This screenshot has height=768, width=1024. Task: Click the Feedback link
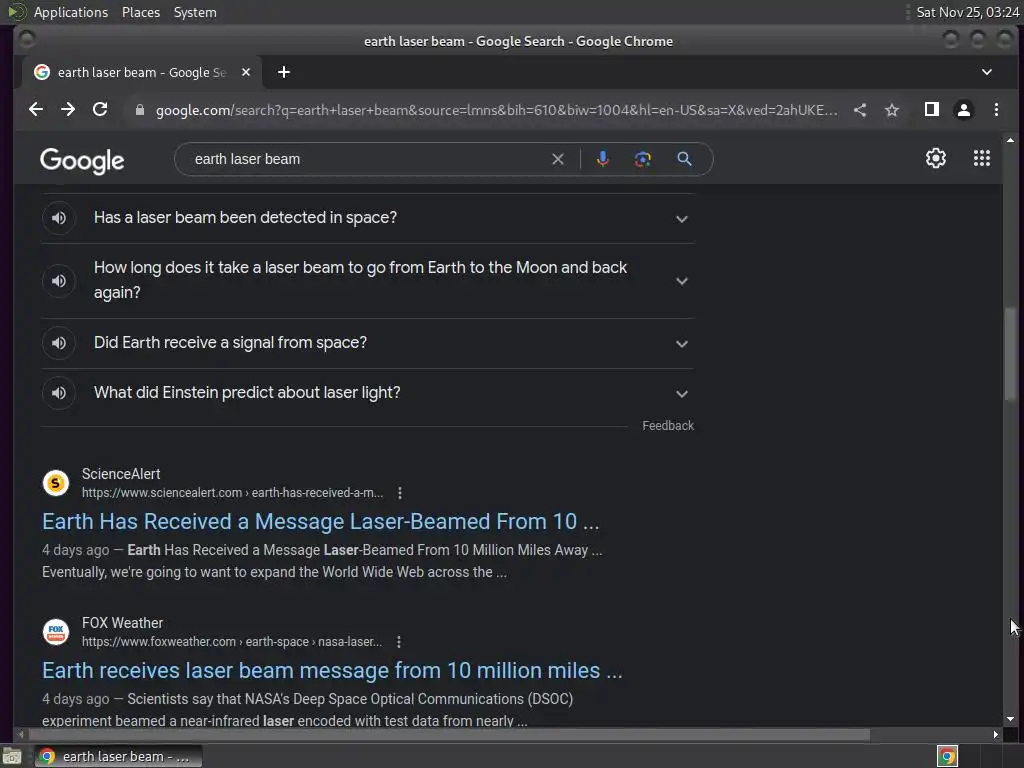(668, 426)
